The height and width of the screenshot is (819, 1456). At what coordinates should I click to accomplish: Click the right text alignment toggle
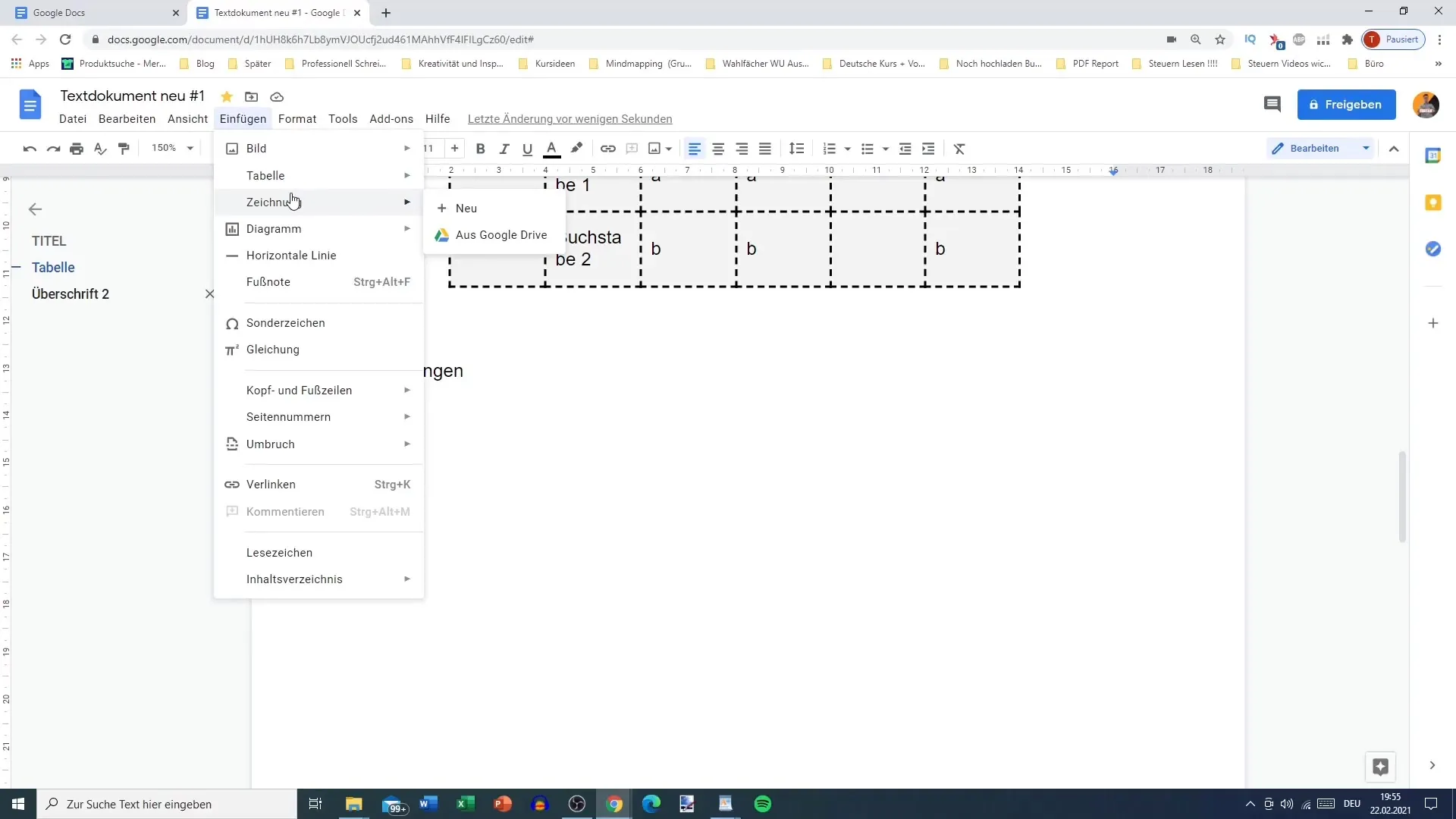[743, 148]
